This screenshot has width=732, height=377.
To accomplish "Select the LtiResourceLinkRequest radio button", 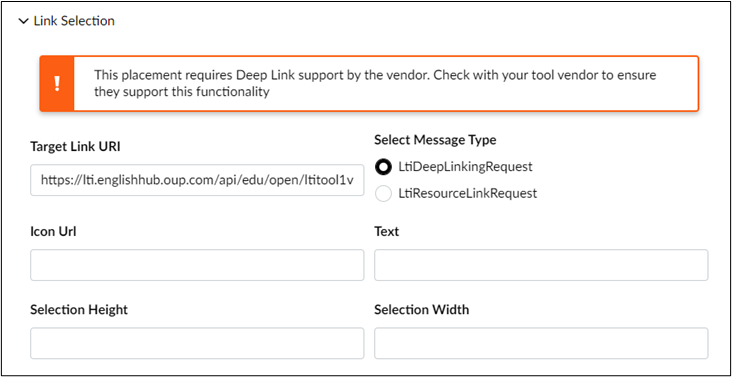I will point(383,193).
